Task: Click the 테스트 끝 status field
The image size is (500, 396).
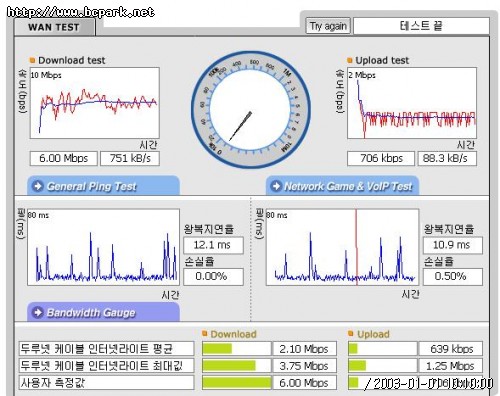Action: point(421,26)
